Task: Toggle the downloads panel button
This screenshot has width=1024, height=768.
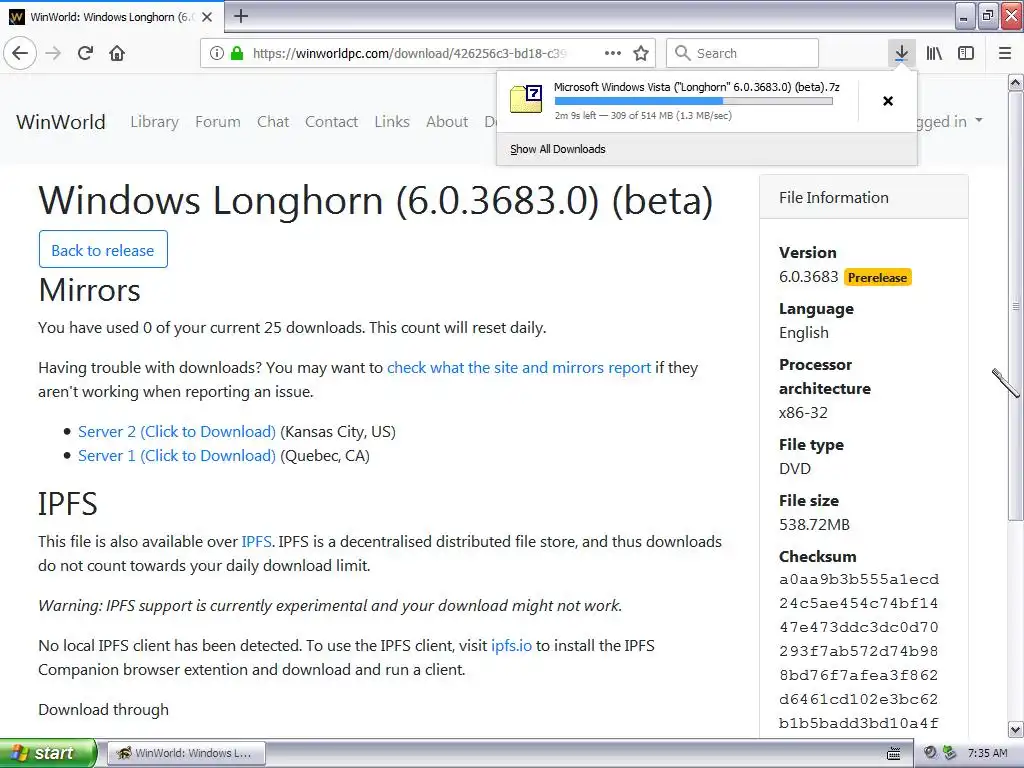Action: click(901, 53)
